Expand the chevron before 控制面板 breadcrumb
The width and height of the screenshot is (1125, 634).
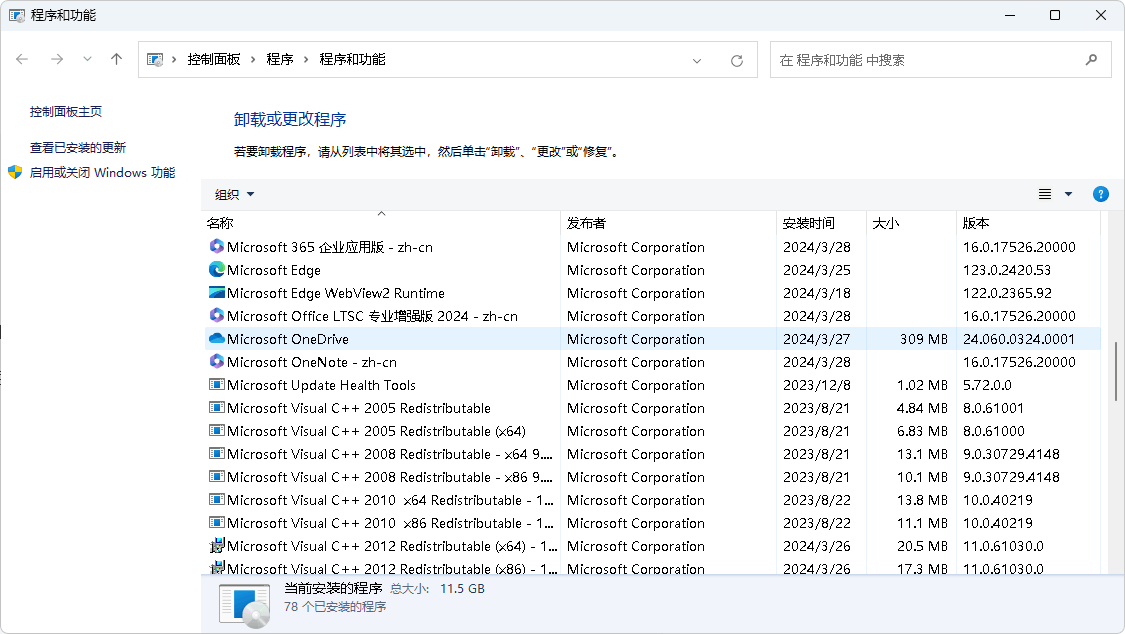tap(174, 60)
